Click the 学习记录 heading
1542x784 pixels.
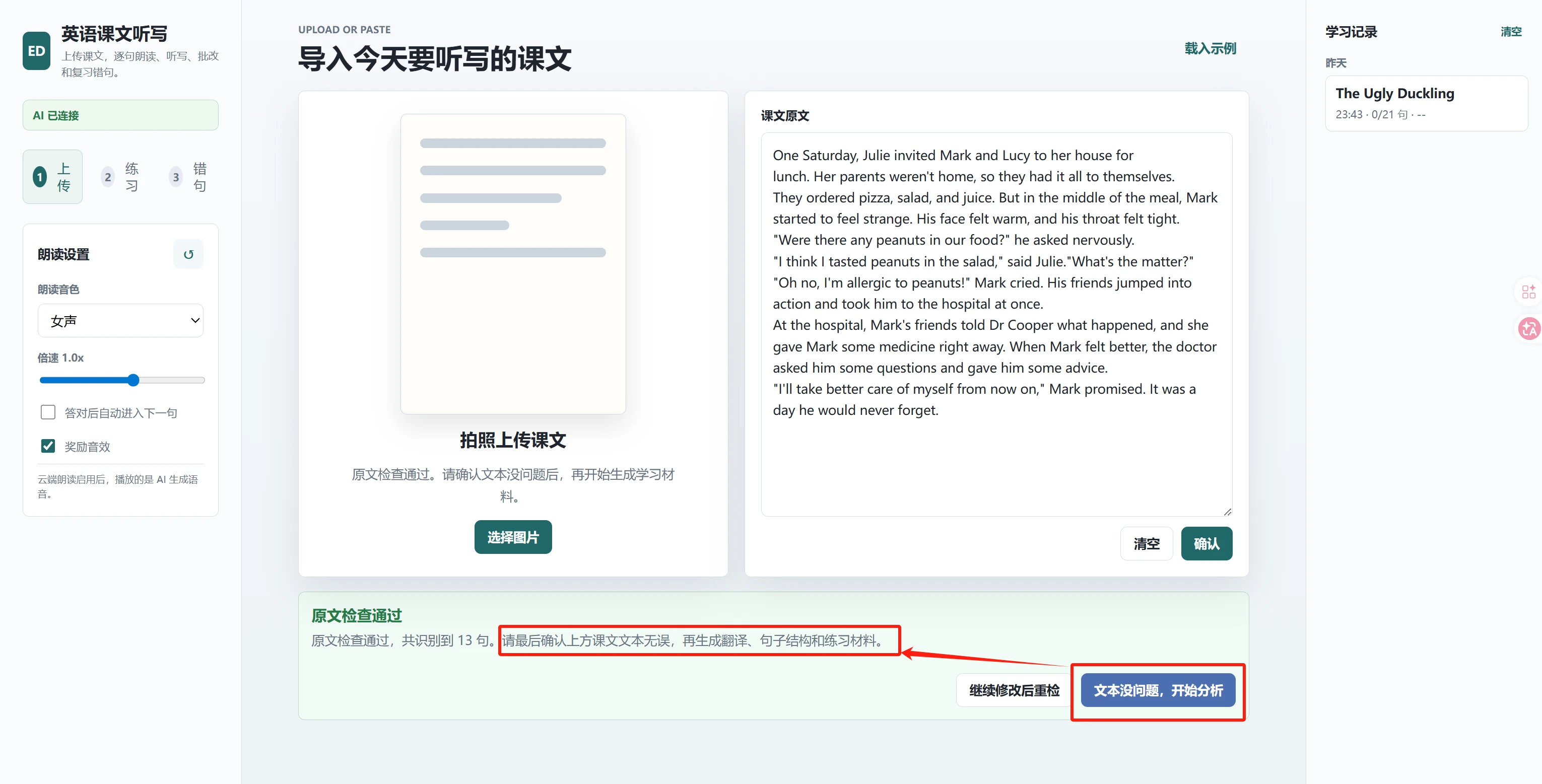pos(1351,32)
